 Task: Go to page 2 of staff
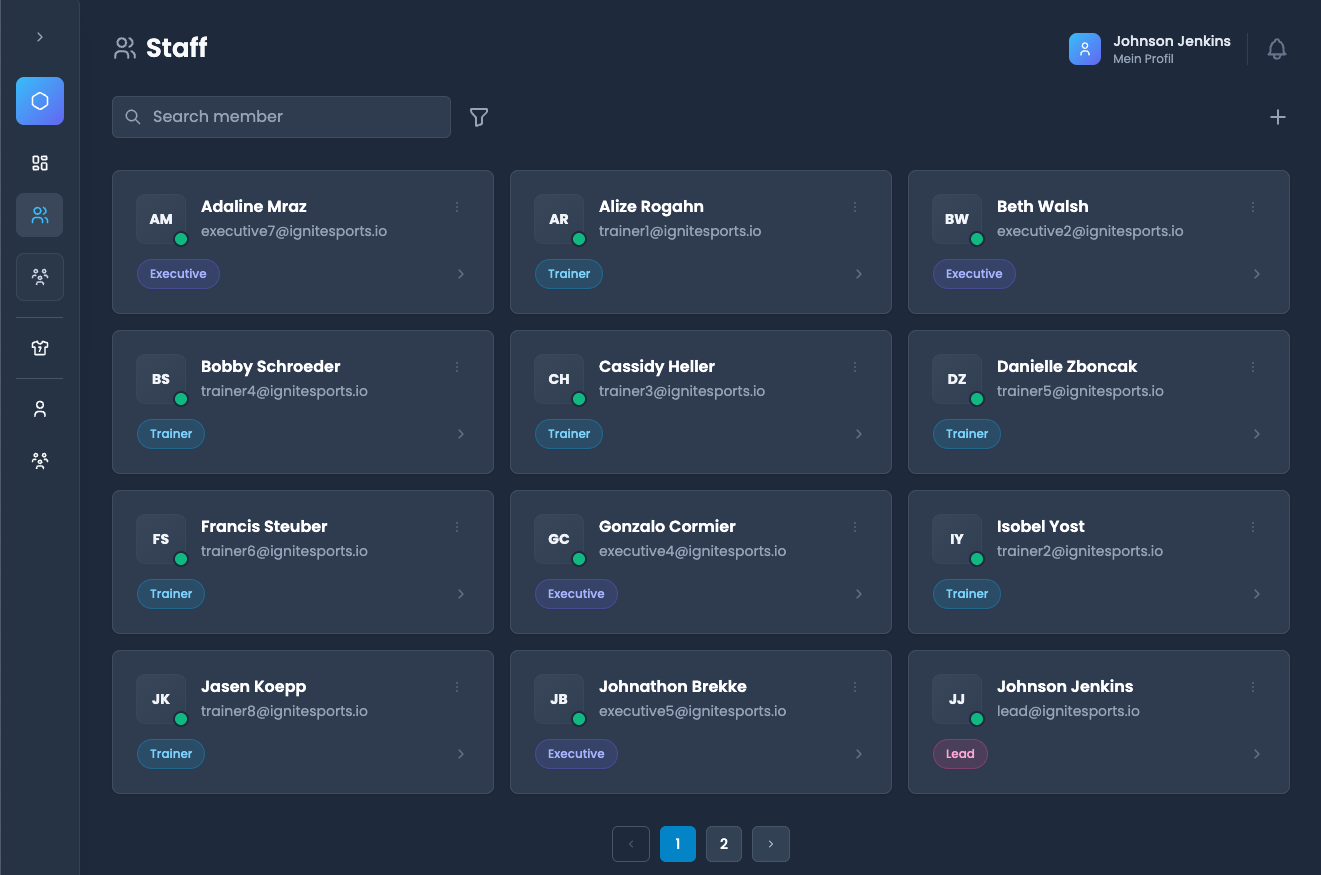(724, 844)
